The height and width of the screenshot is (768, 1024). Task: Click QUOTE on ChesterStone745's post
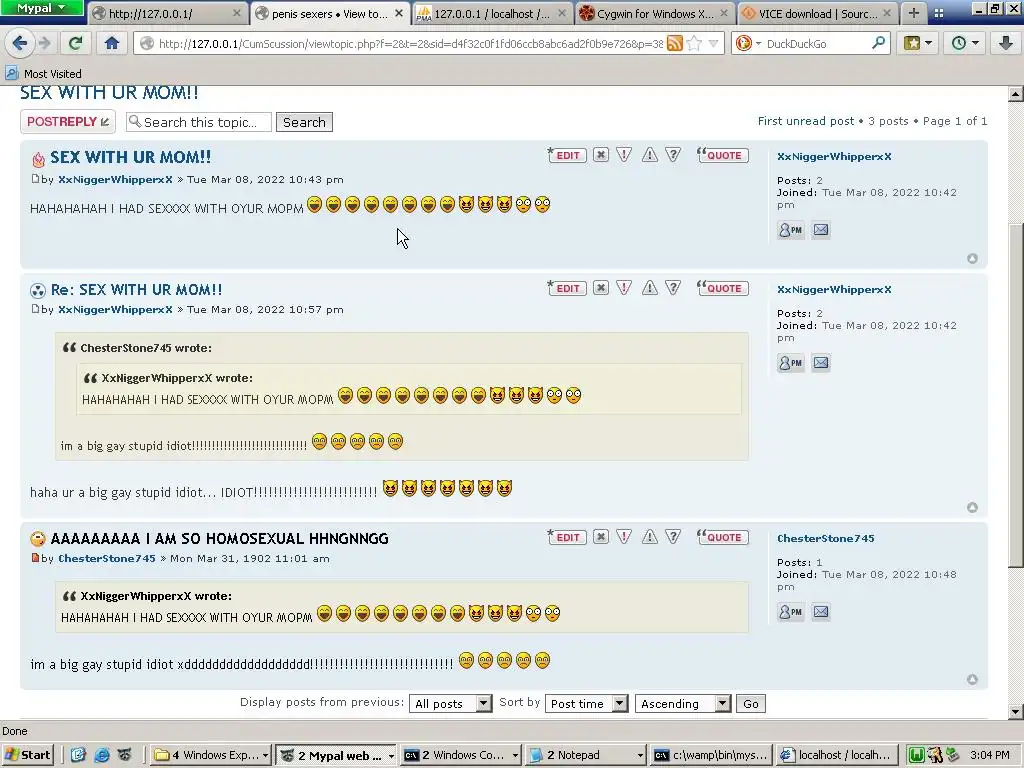click(722, 537)
